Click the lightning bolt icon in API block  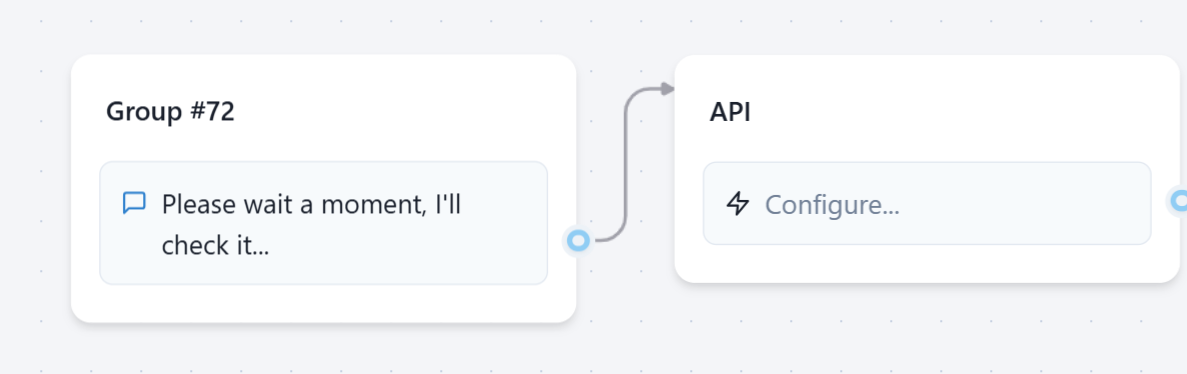[737, 204]
